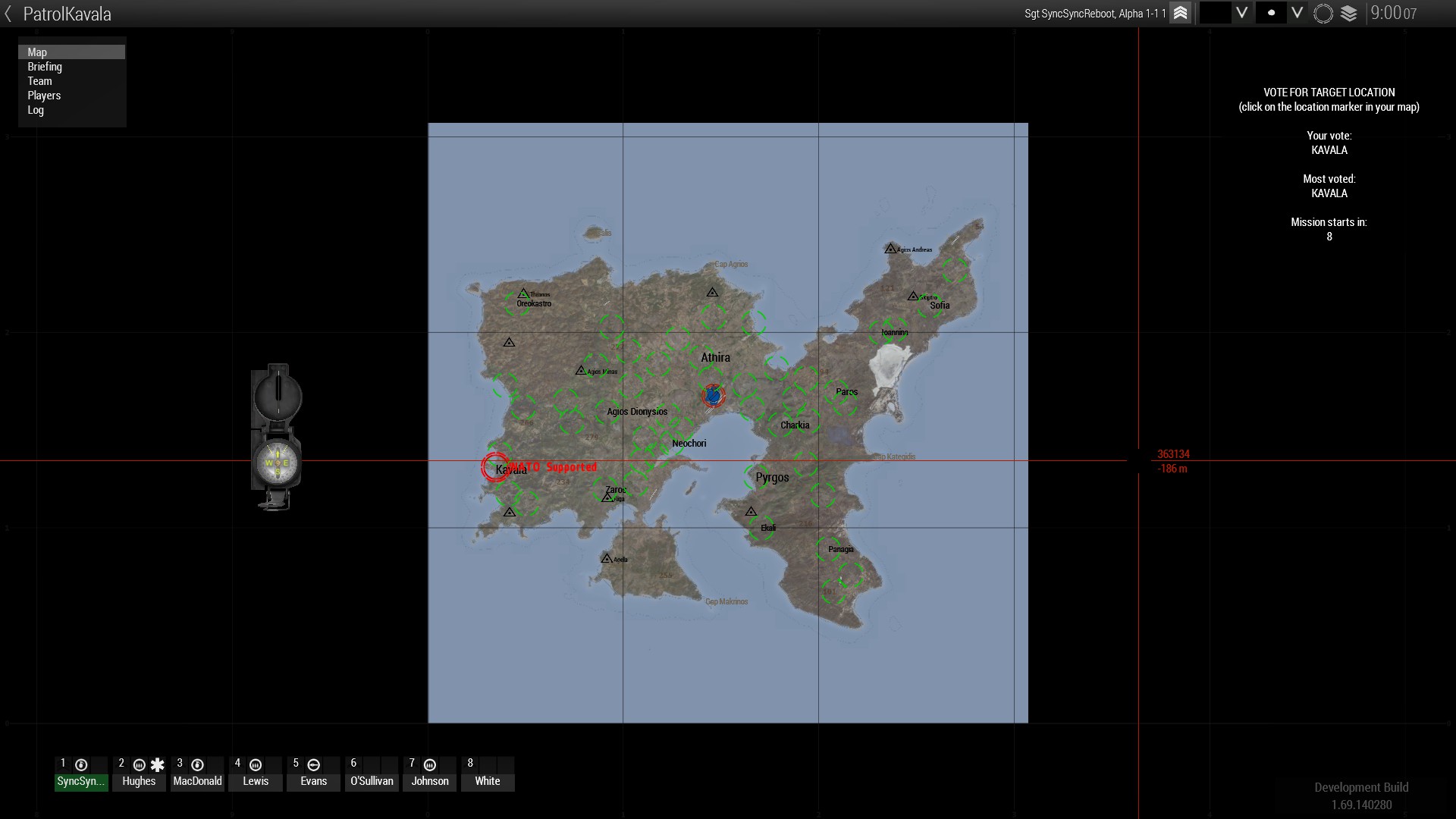Click the sergeant rank chevrons icon
The width and height of the screenshot is (1456, 819).
coord(1180,13)
